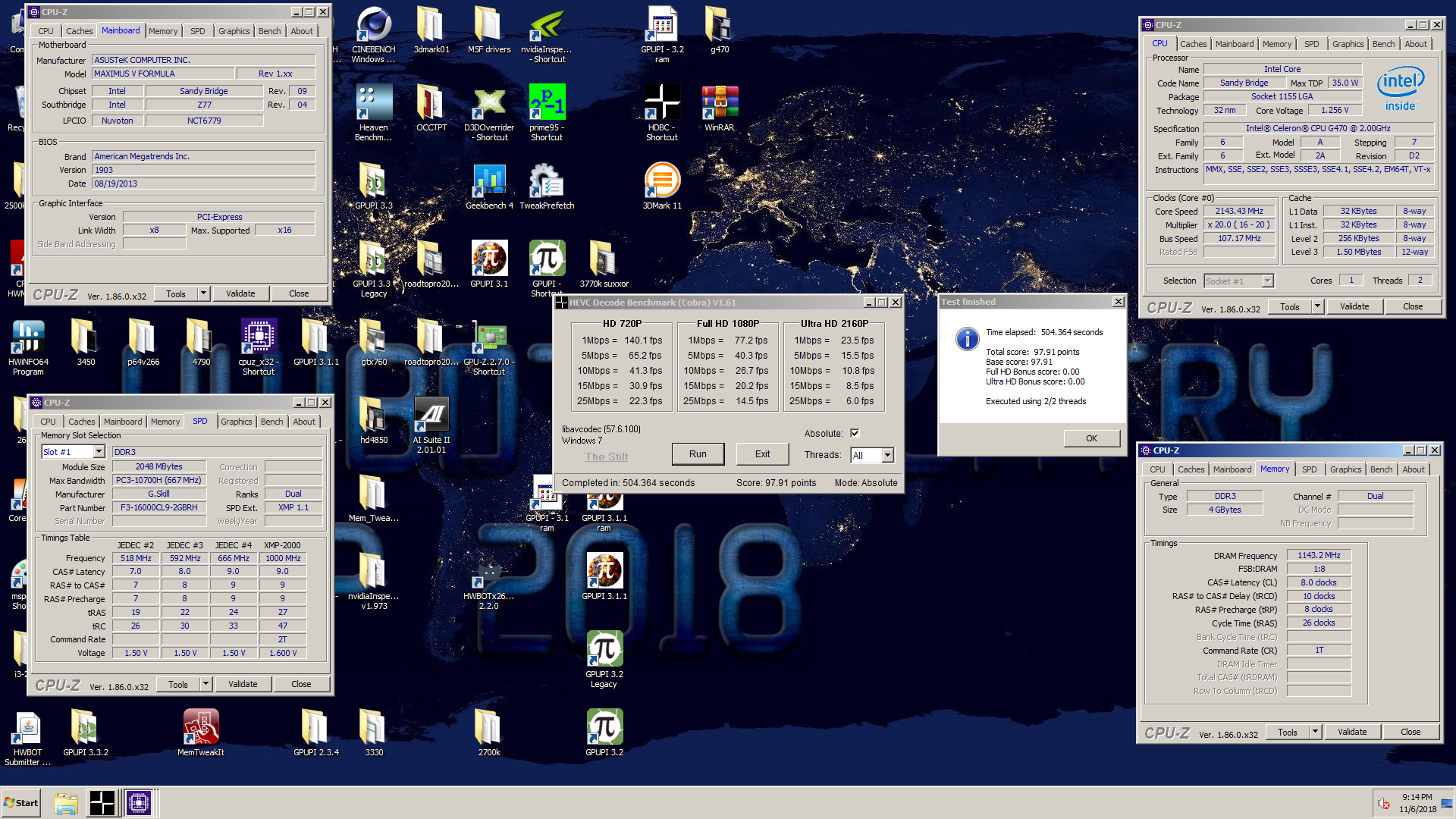Open the 3dmark01 folder icon
The height and width of the screenshot is (819, 1456).
point(431,30)
